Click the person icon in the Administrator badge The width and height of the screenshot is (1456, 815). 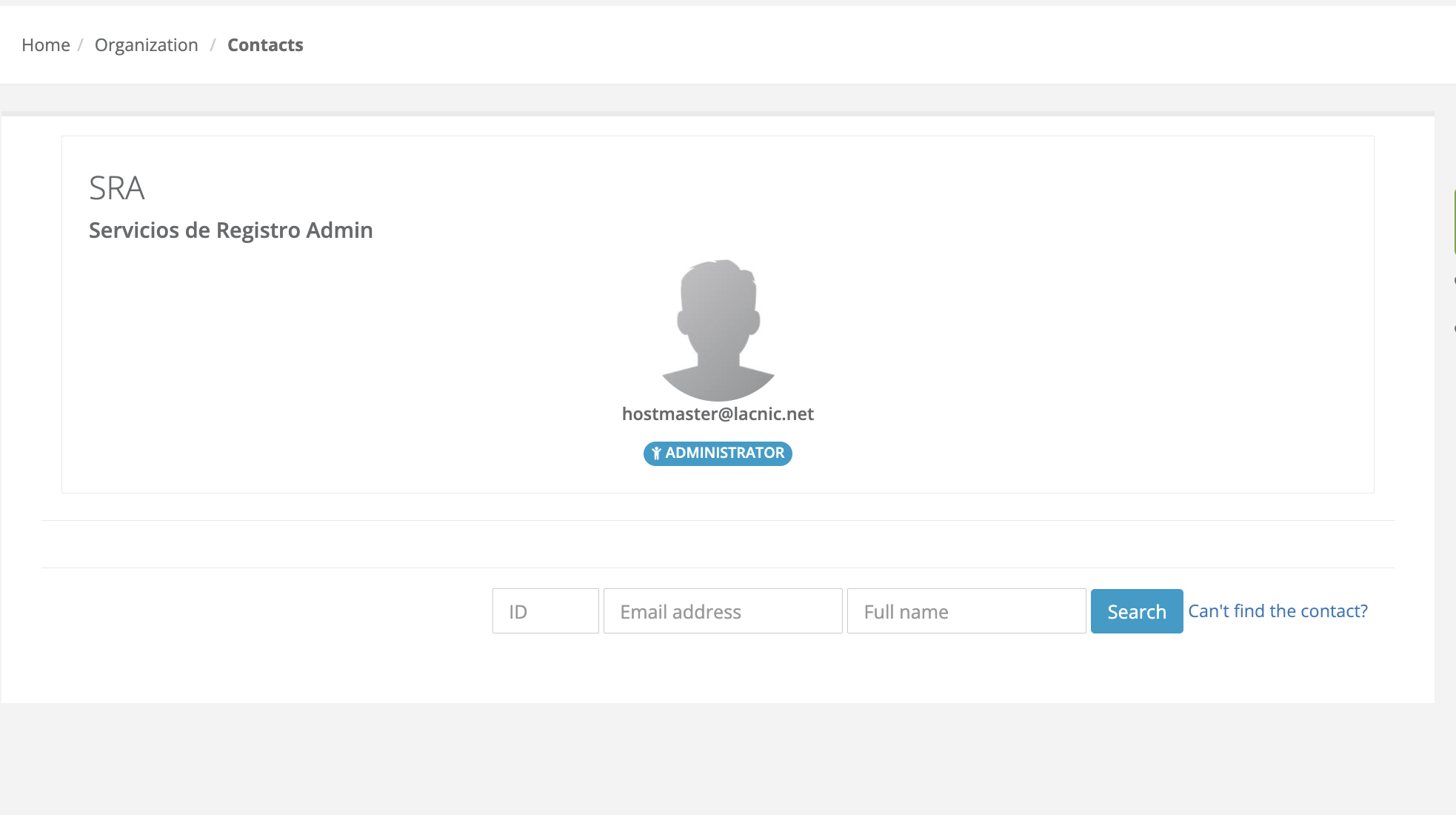656,453
